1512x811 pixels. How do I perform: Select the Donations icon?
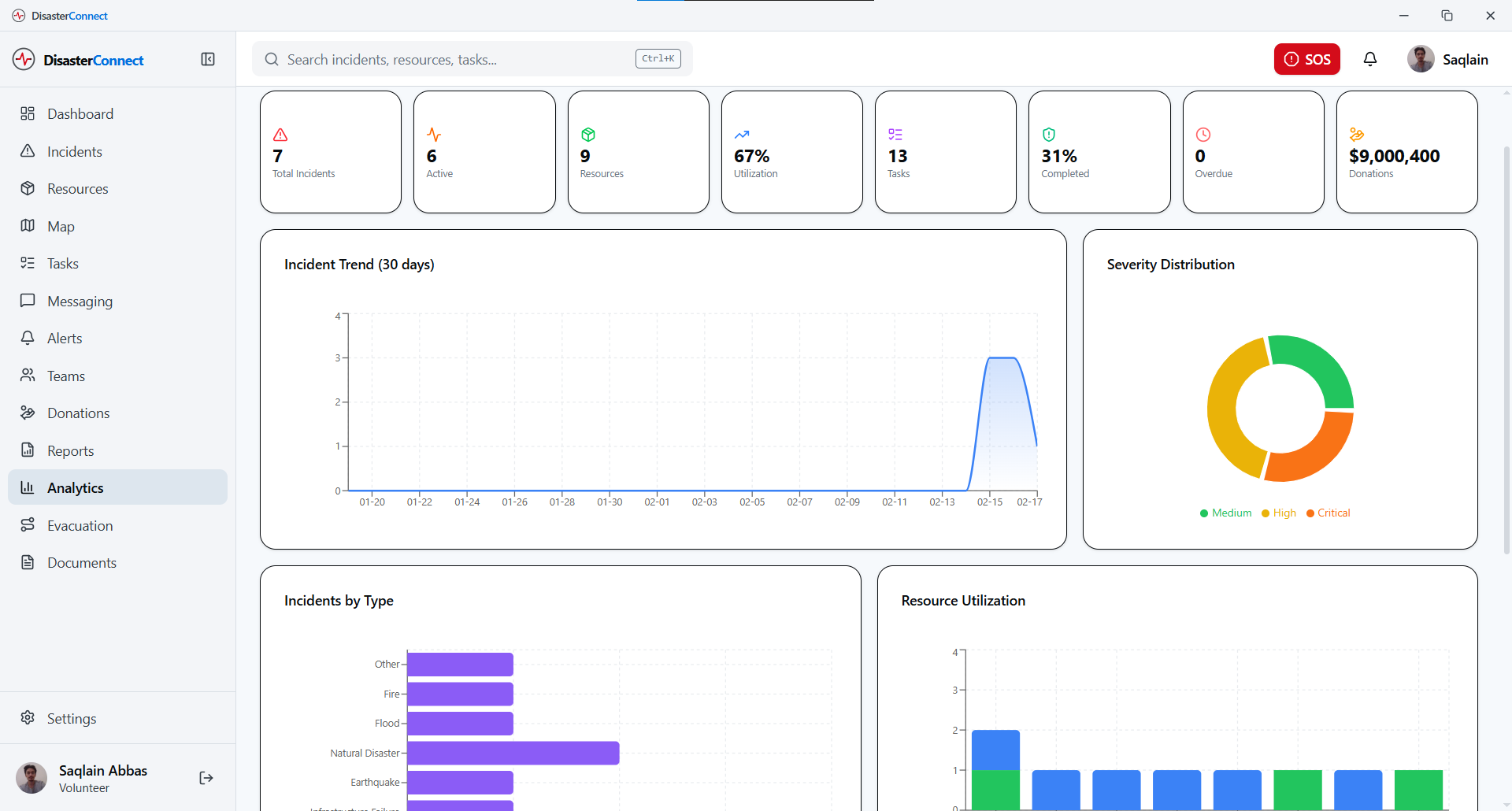[x=28, y=413]
